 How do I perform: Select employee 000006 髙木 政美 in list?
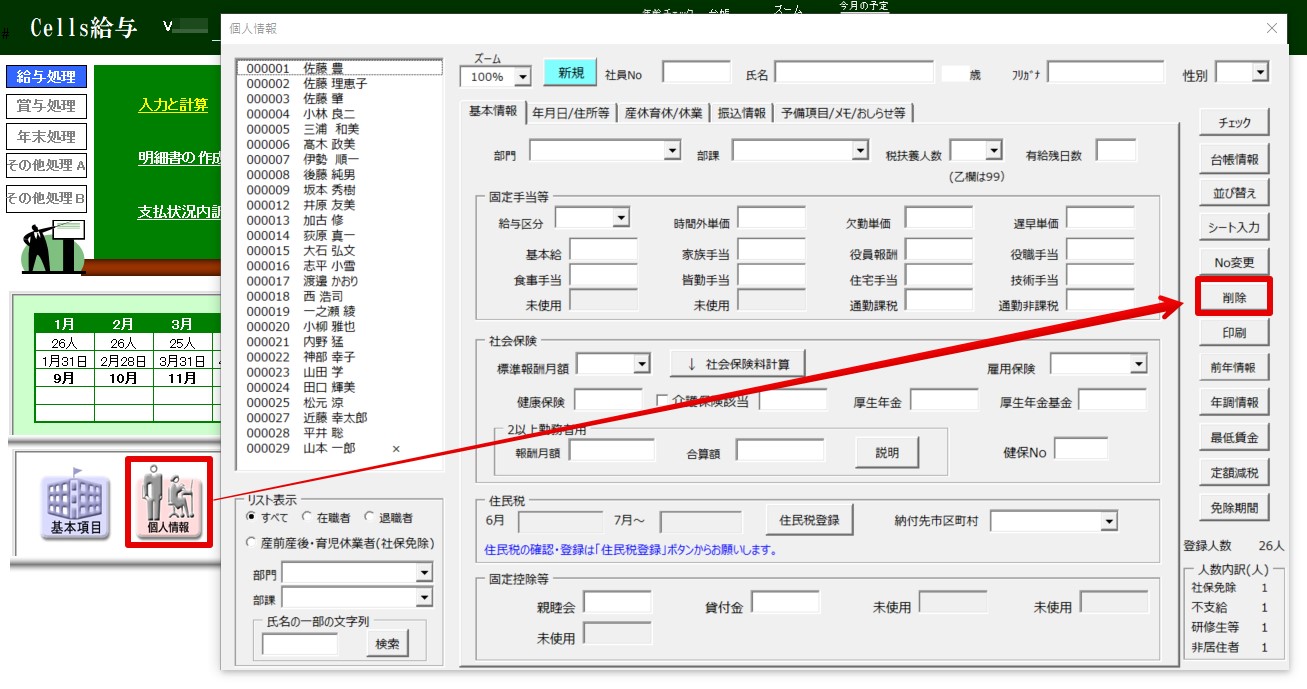click(302, 145)
